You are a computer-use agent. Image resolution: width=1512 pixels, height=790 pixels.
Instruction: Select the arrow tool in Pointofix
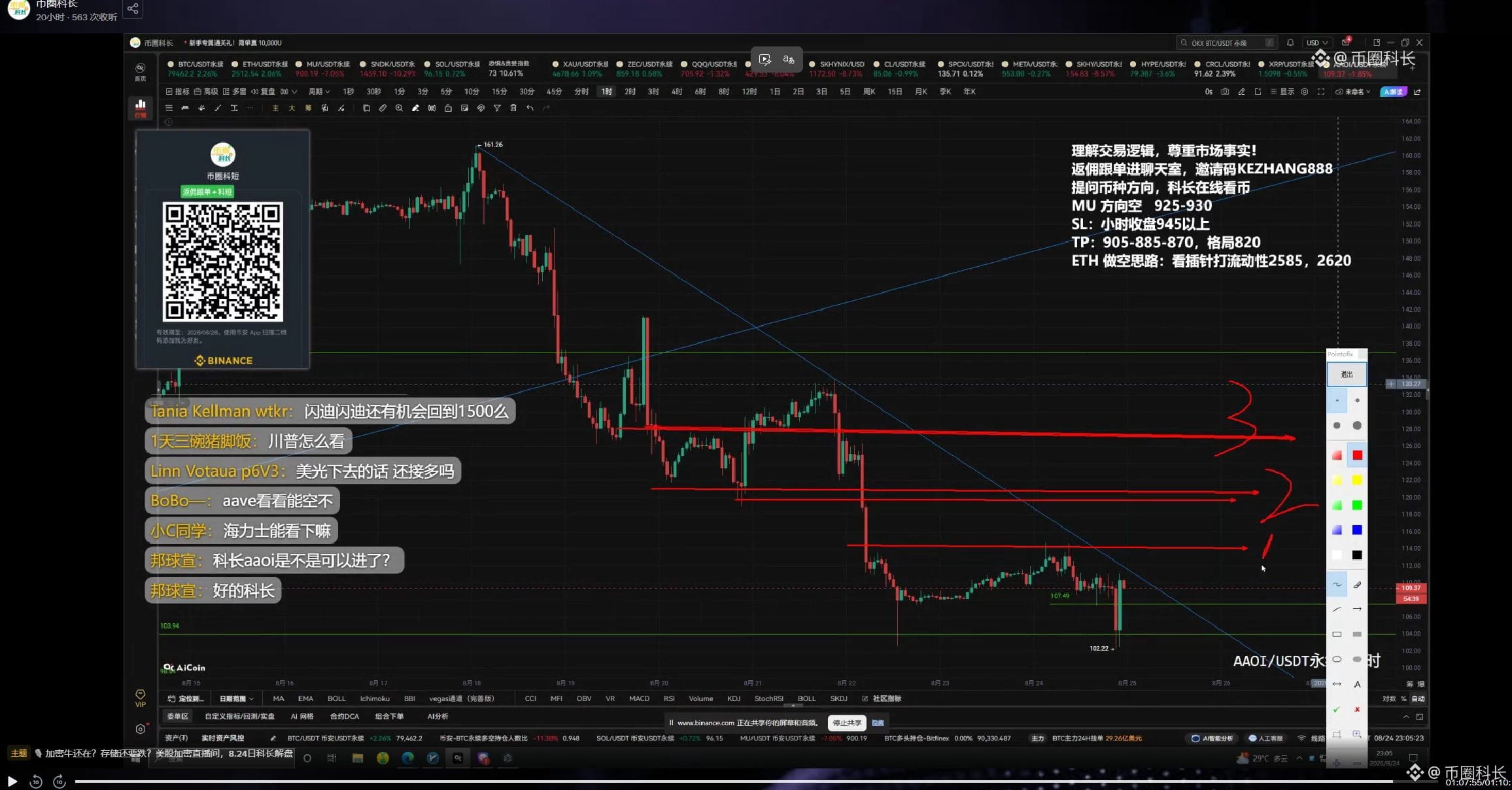(1357, 610)
